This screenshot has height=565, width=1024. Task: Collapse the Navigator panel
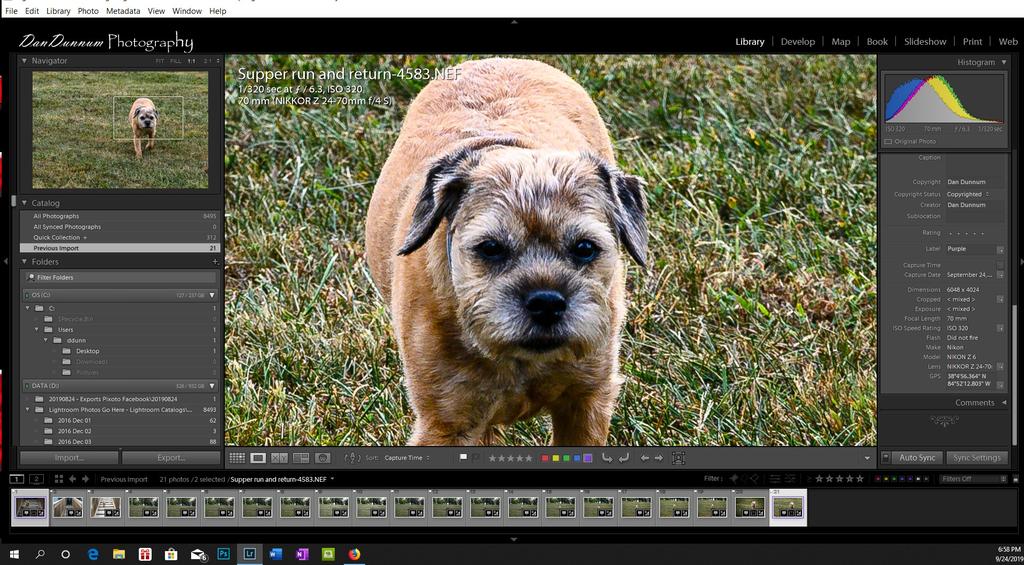coord(25,61)
